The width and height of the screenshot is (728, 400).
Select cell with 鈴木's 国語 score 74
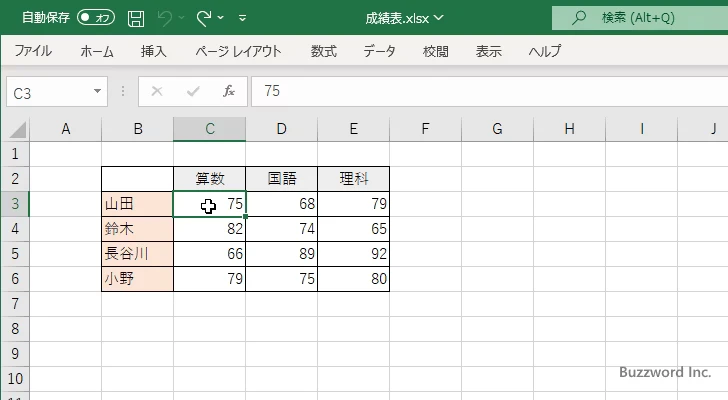pyautogui.click(x=281, y=229)
